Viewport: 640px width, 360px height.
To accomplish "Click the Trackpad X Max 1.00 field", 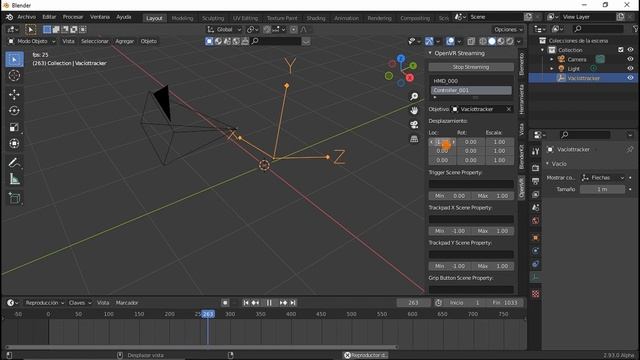I will click(x=493, y=231).
